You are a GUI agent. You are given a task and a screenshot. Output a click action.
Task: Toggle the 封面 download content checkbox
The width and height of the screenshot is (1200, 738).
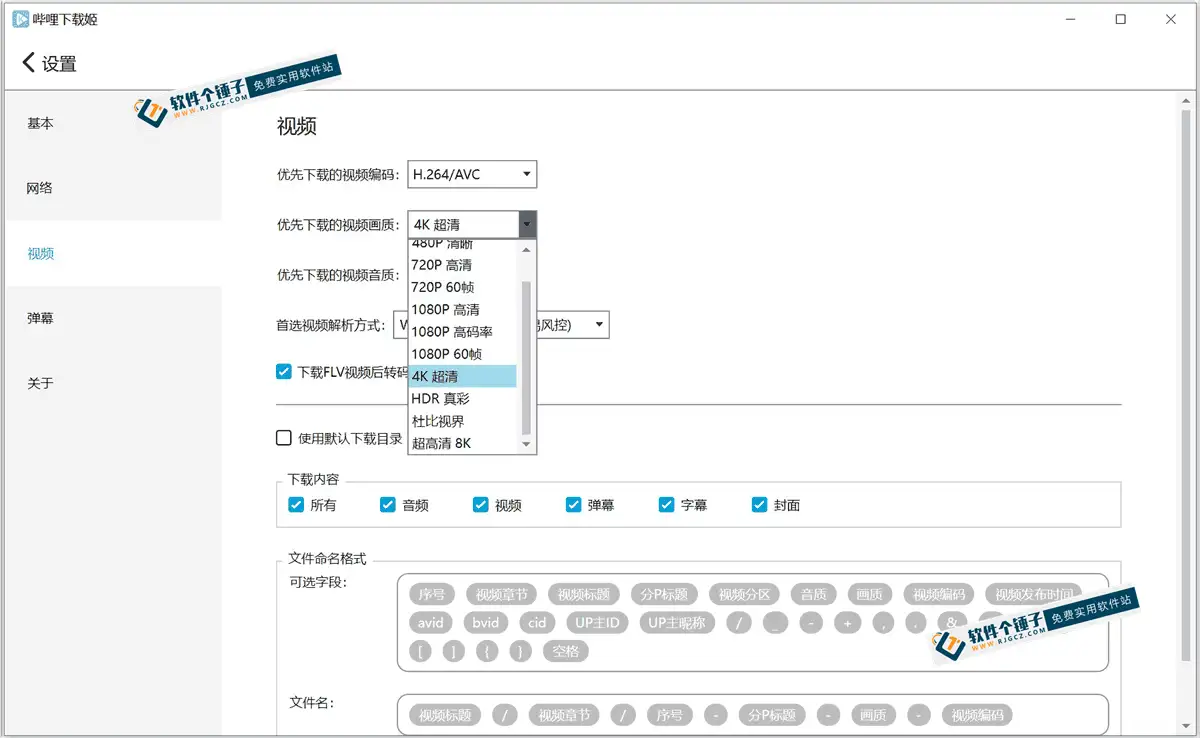point(760,505)
